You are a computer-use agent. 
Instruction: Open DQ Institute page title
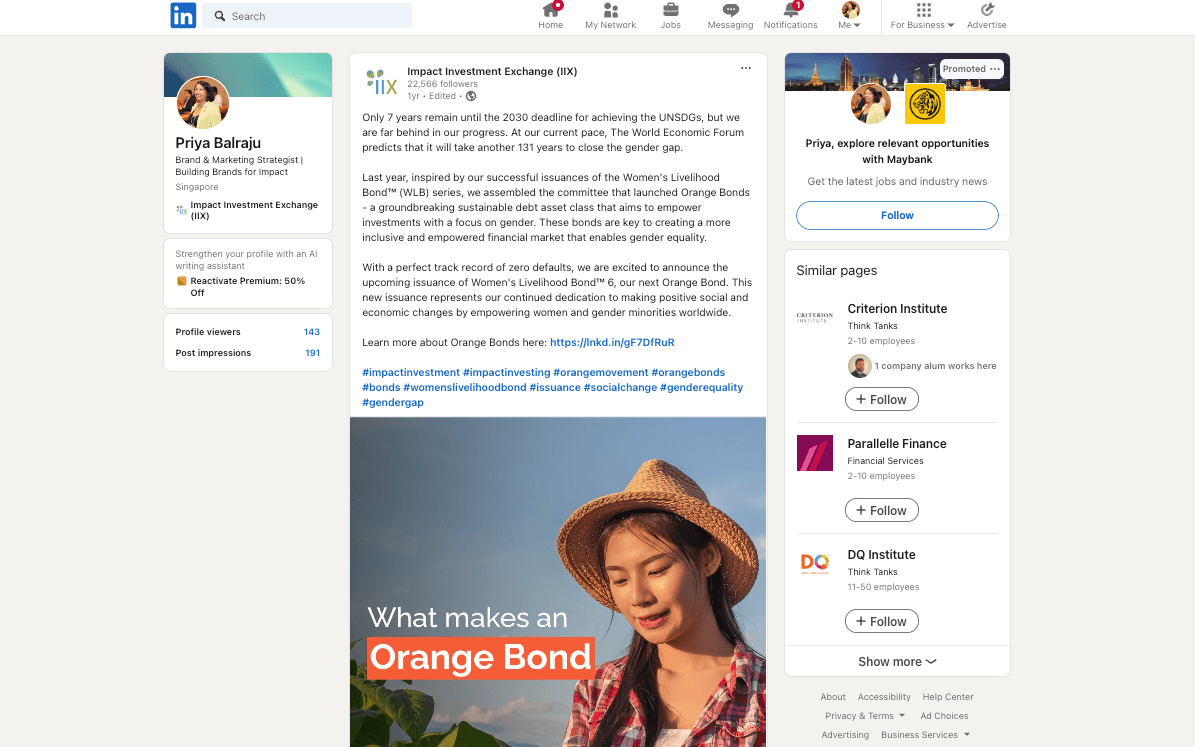point(881,555)
